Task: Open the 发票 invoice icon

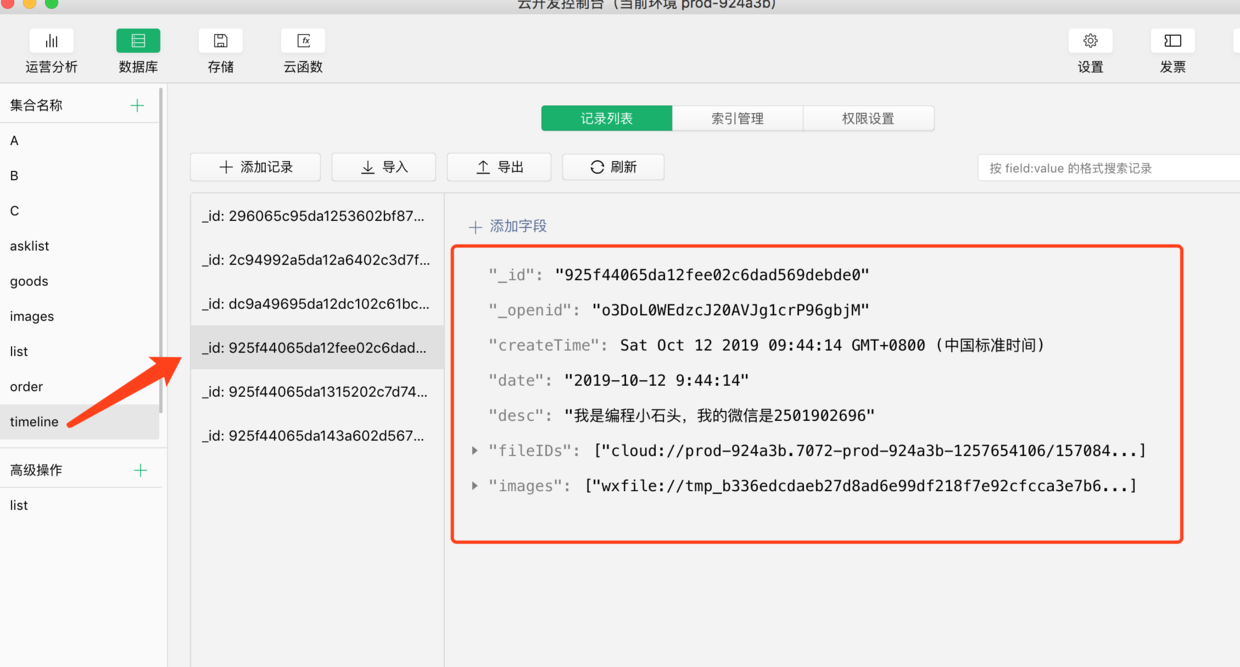Action: pyautogui.click(x=1173, y=41)
